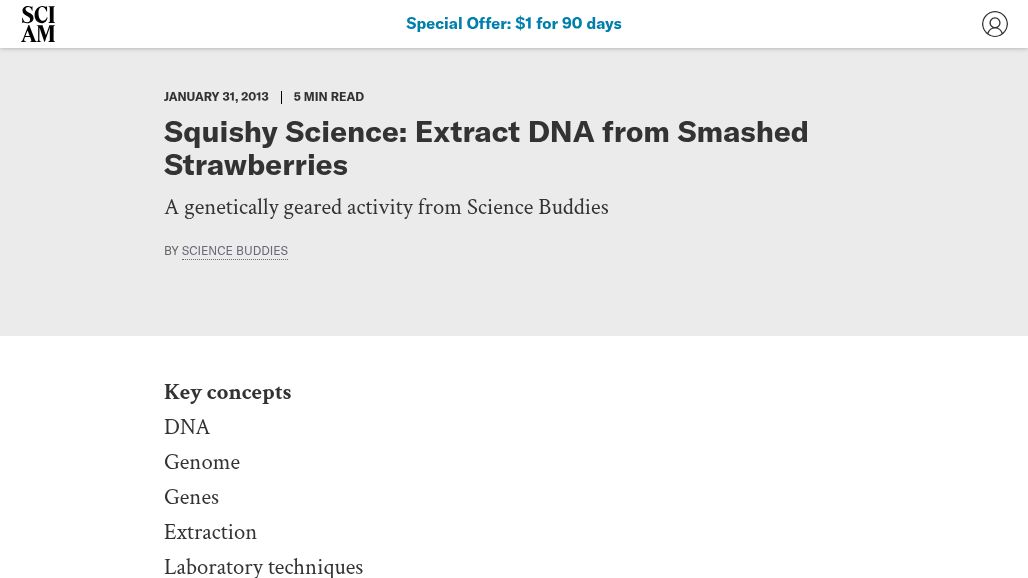This screenshot has width=1028, height=578.
Task: Select the Genes key concept term
Action: point(191,498)
